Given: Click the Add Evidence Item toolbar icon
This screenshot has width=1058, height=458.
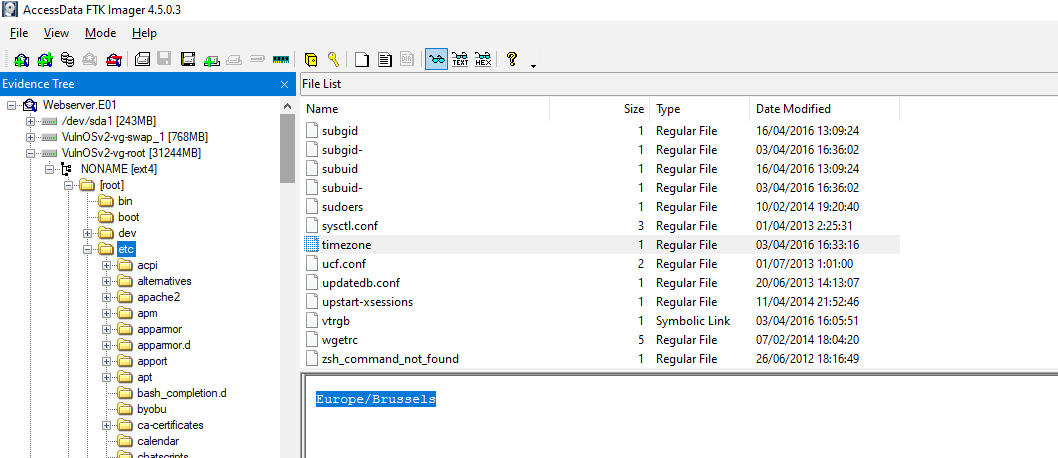Looking at the screenshot, I should coord(21,60).
